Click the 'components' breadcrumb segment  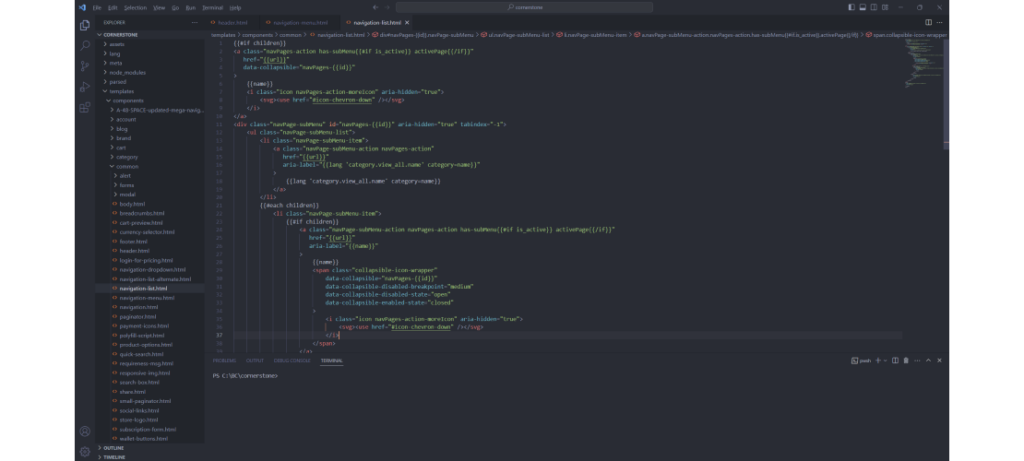258,35
